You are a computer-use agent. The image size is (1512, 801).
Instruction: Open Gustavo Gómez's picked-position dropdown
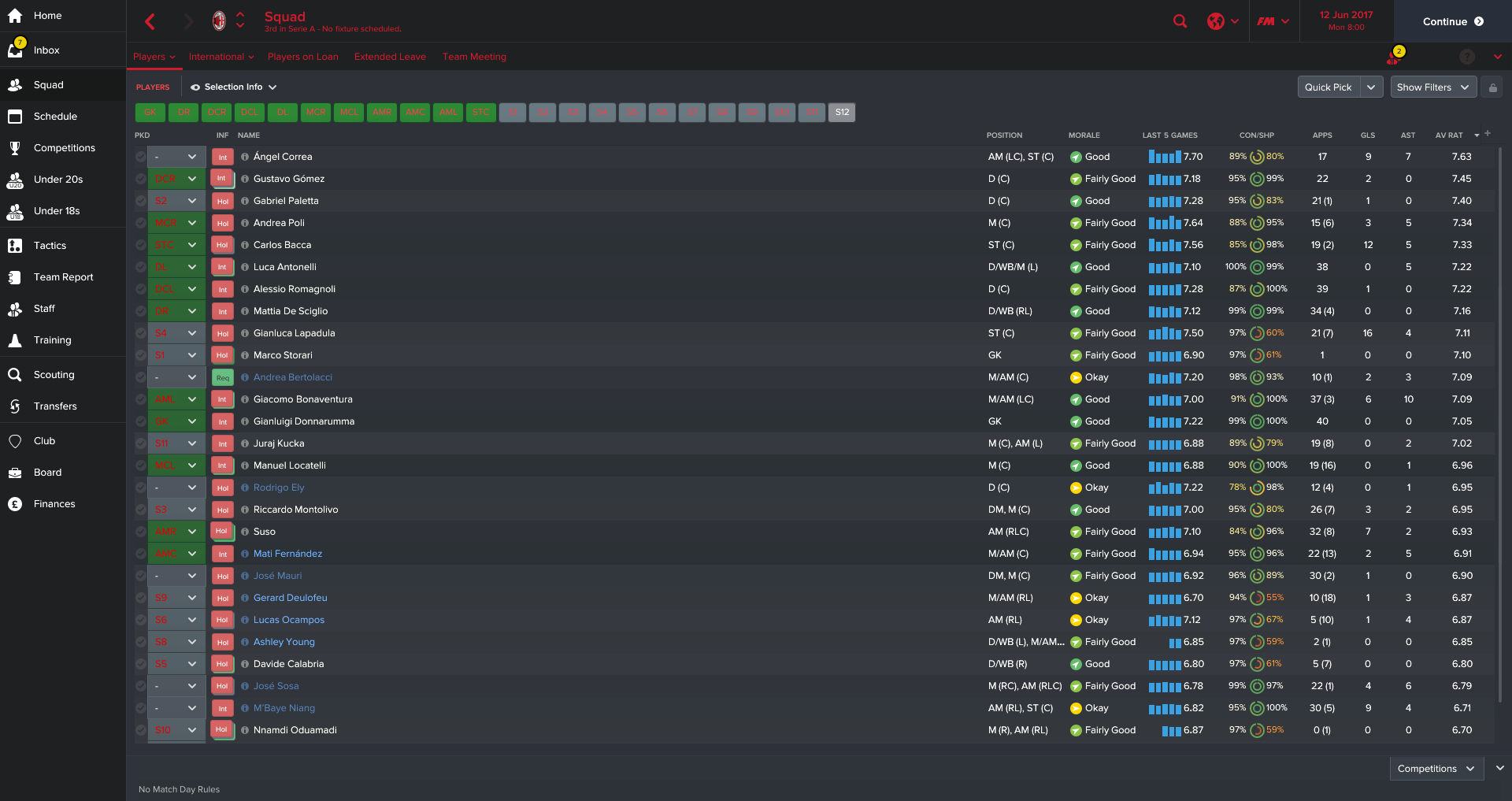191,179
